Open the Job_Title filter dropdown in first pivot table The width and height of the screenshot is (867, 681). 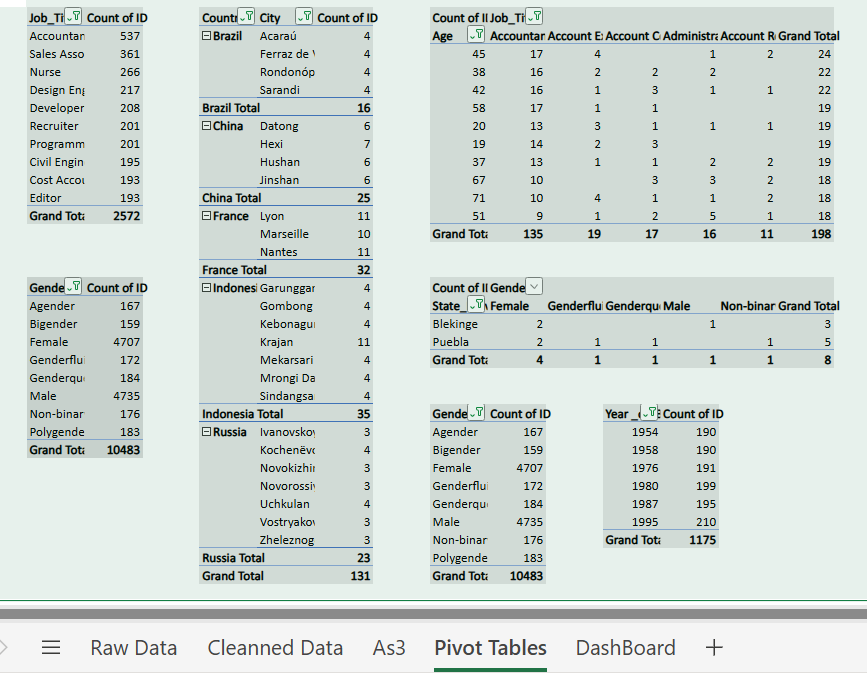coord(74,17)
